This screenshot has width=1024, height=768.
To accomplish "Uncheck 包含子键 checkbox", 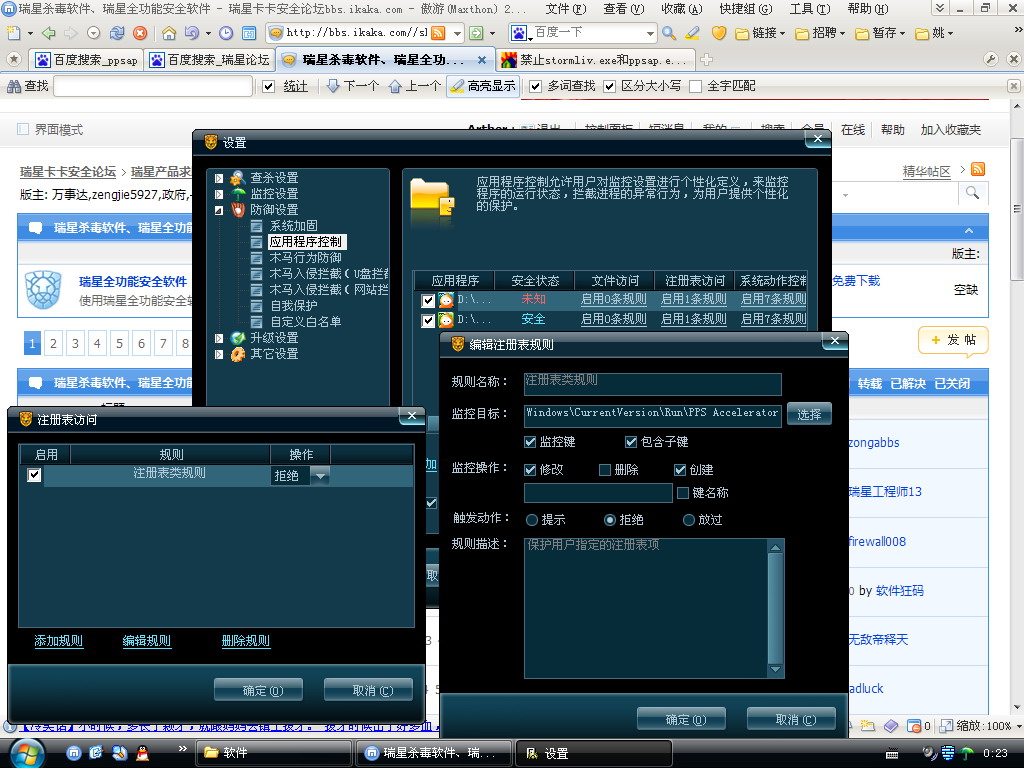I will 631,442.
